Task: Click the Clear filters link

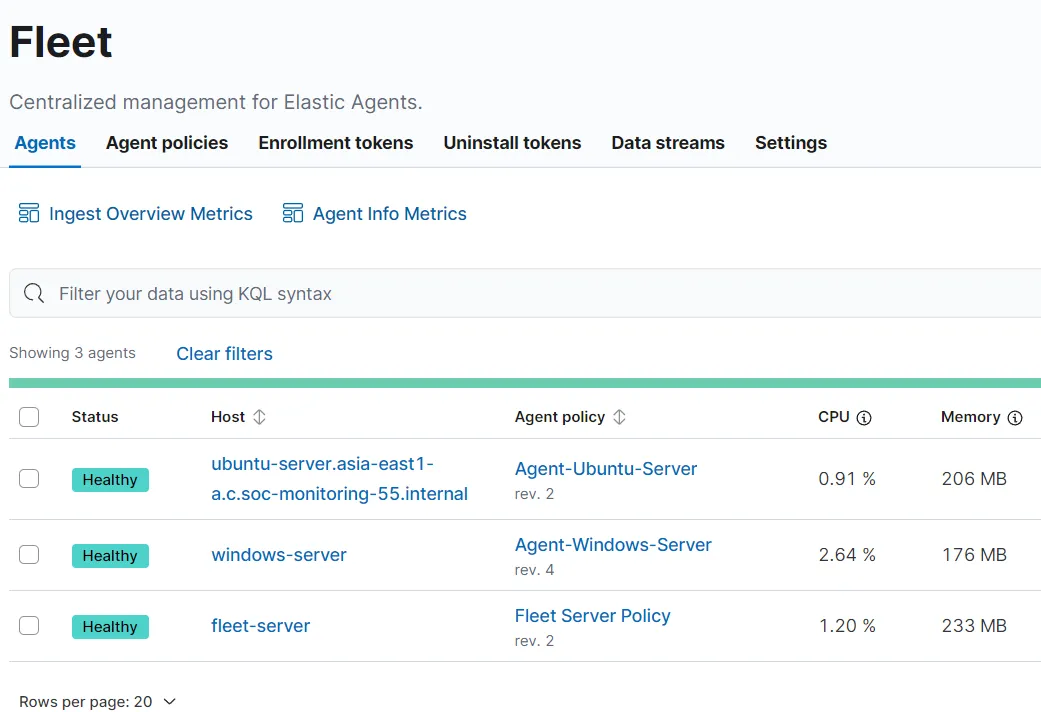Action: click(223, 353)
